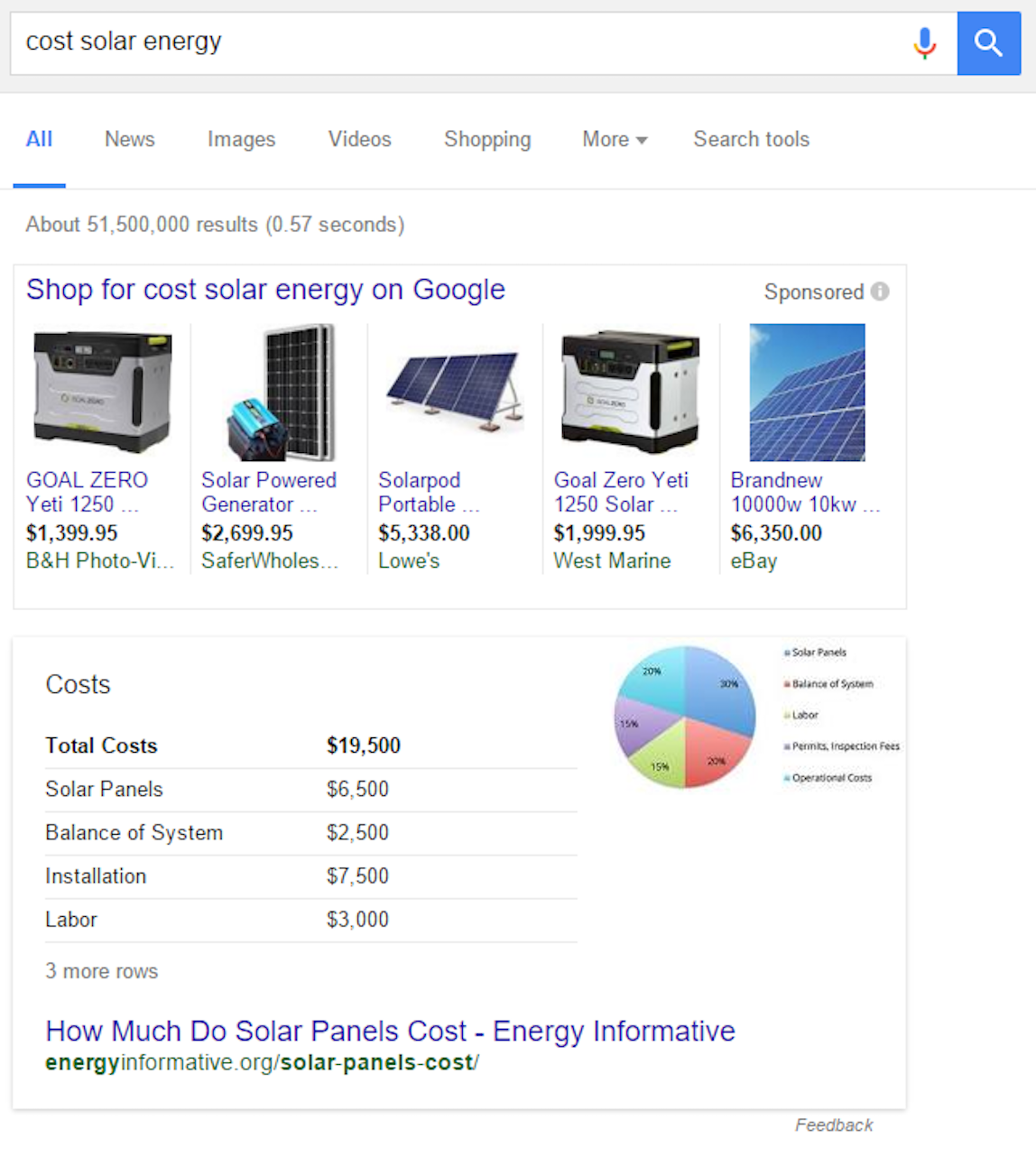This screenshot has width=1036, height=1157.
Task: Open the eBay seller link under the Brandnew panel
Action: pyautogui.click(x=754, y=561)
